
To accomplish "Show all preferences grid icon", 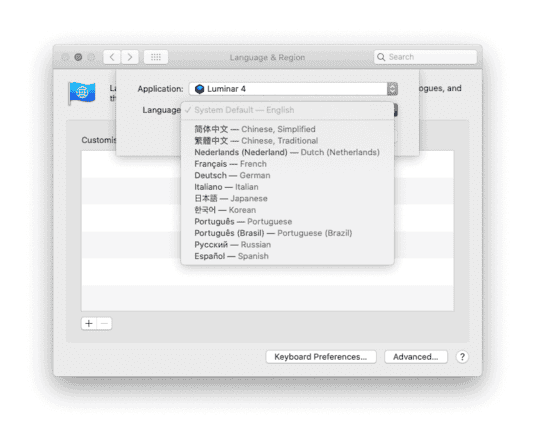I will (x=156, y=57).
